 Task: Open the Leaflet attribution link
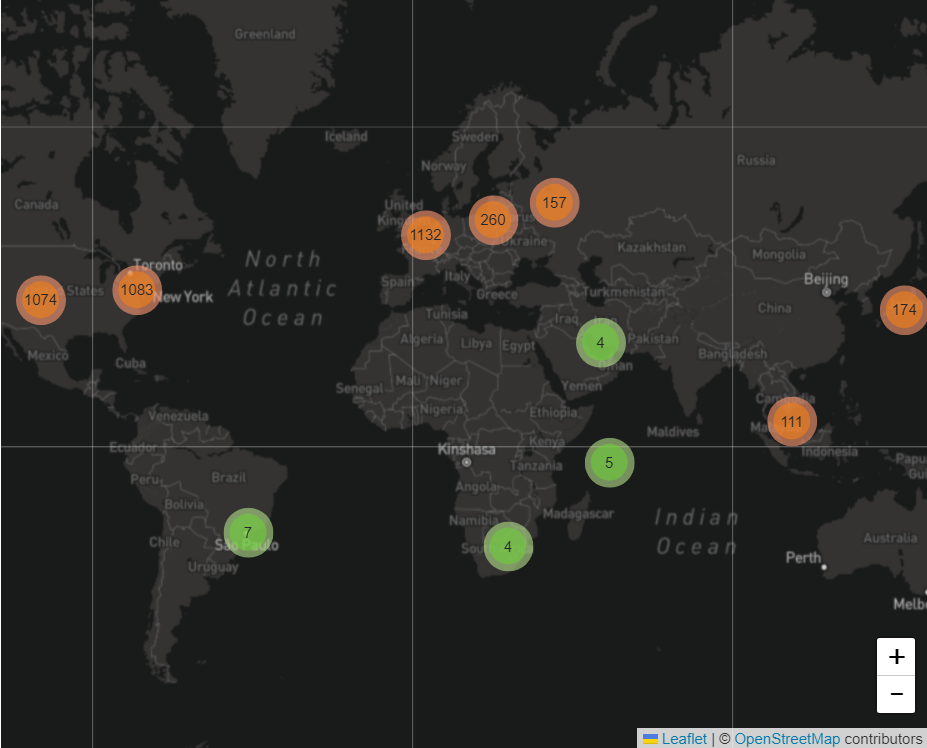pyautogui.click(x=683, y=738)
